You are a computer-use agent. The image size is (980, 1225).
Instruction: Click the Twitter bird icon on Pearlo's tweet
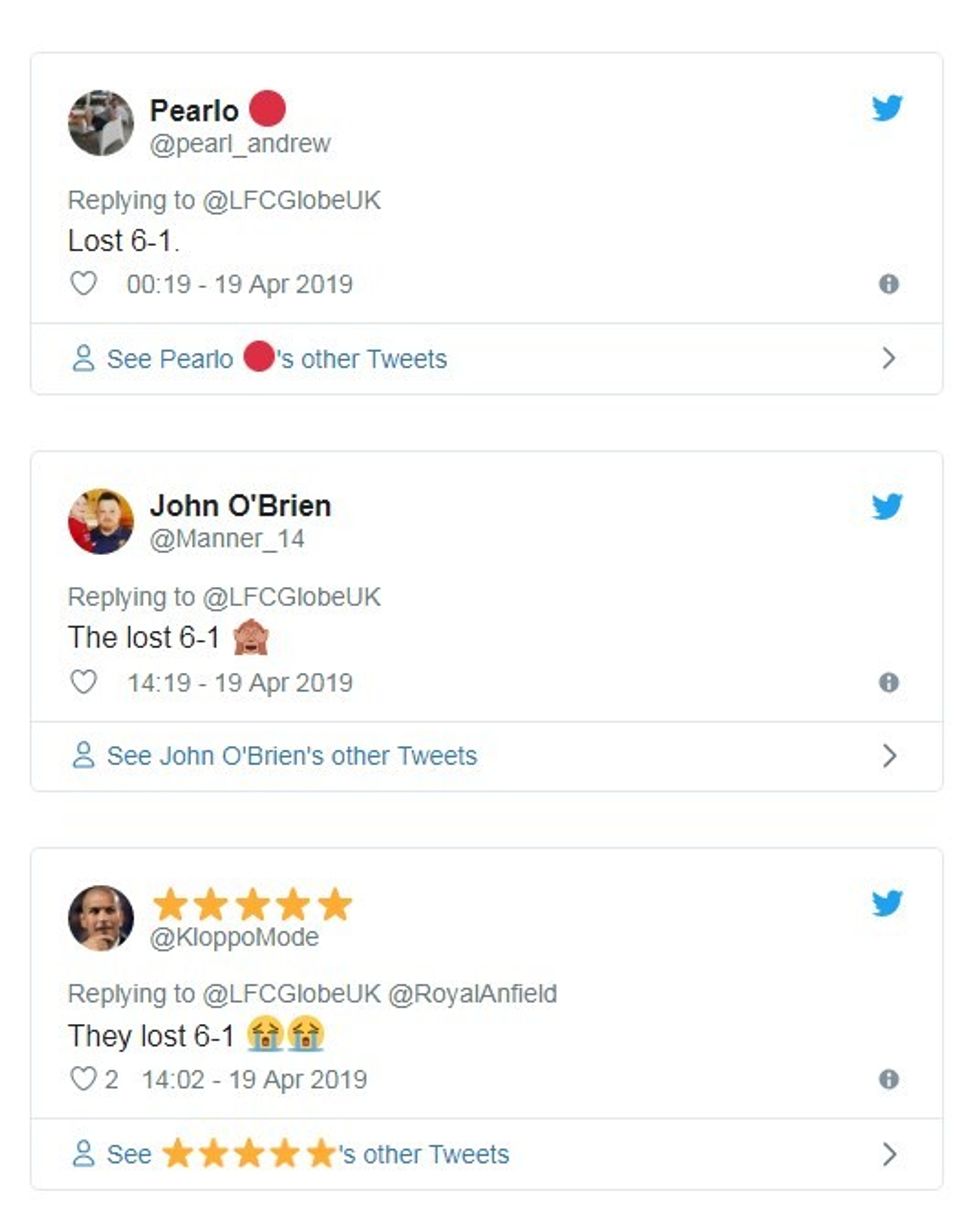tap(887, 108)
